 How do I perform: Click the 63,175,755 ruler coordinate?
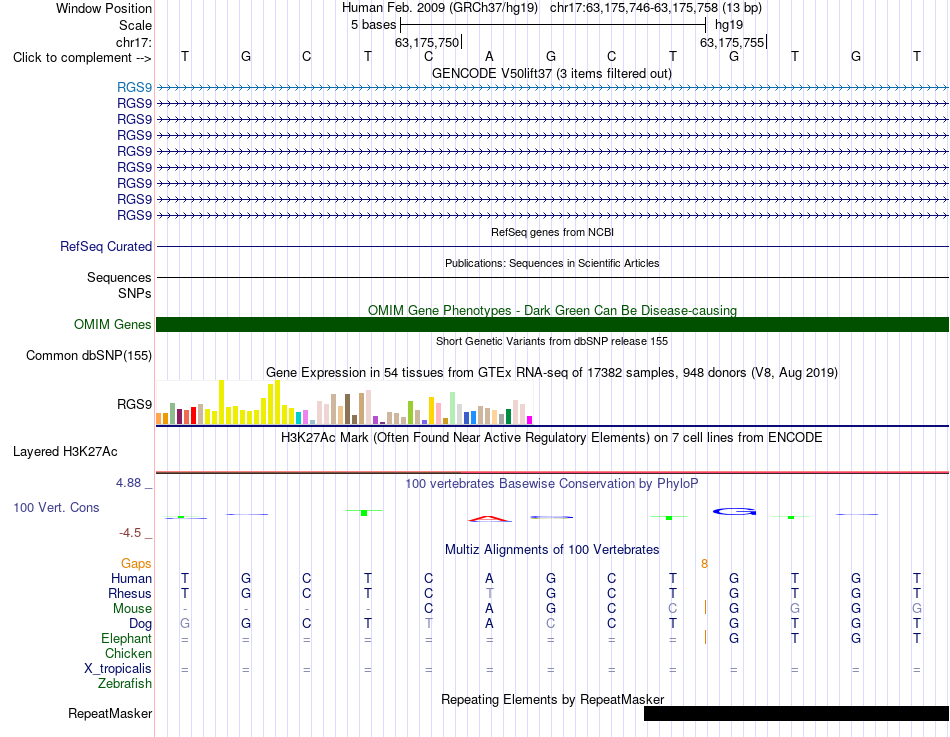(x=732, y=42)
